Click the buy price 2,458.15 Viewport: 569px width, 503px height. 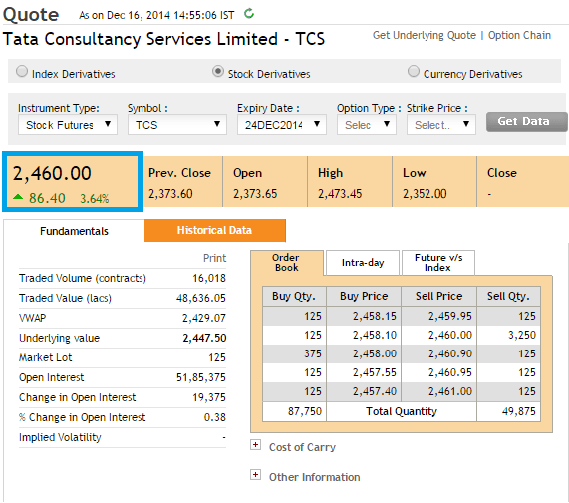pyautogui.click(x=375, y=316)
